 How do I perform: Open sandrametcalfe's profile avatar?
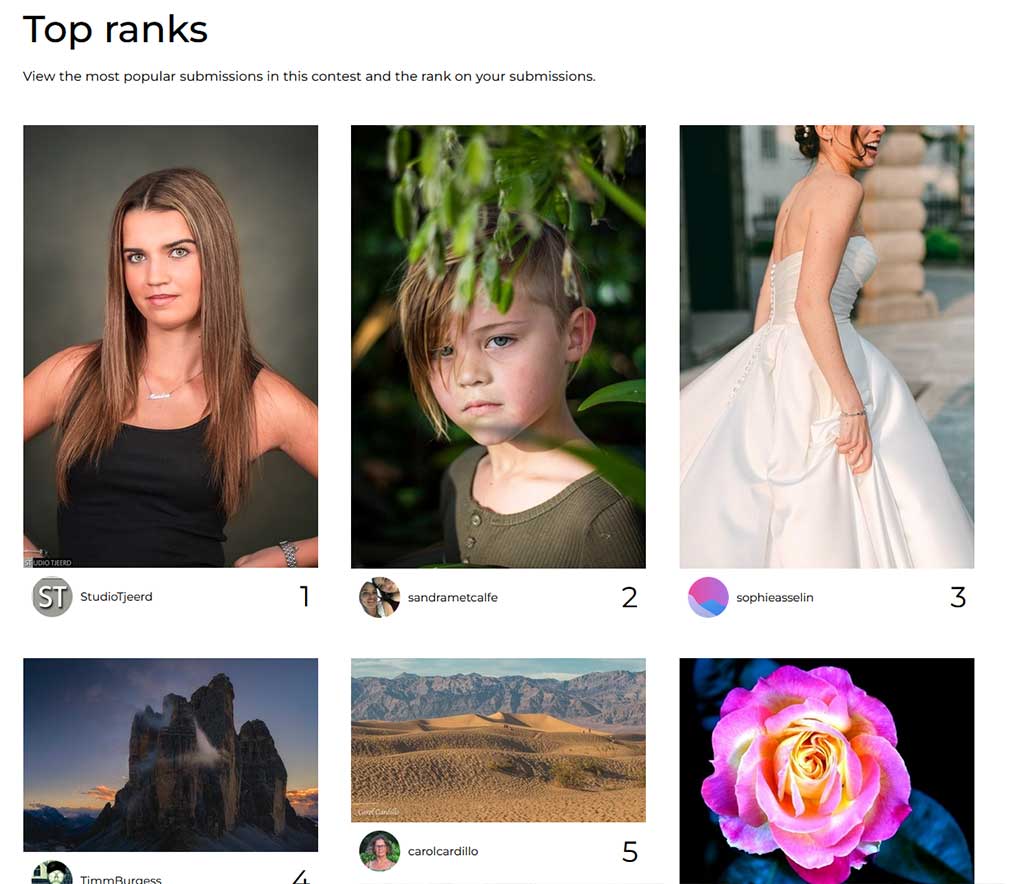[x=379, y=597]
